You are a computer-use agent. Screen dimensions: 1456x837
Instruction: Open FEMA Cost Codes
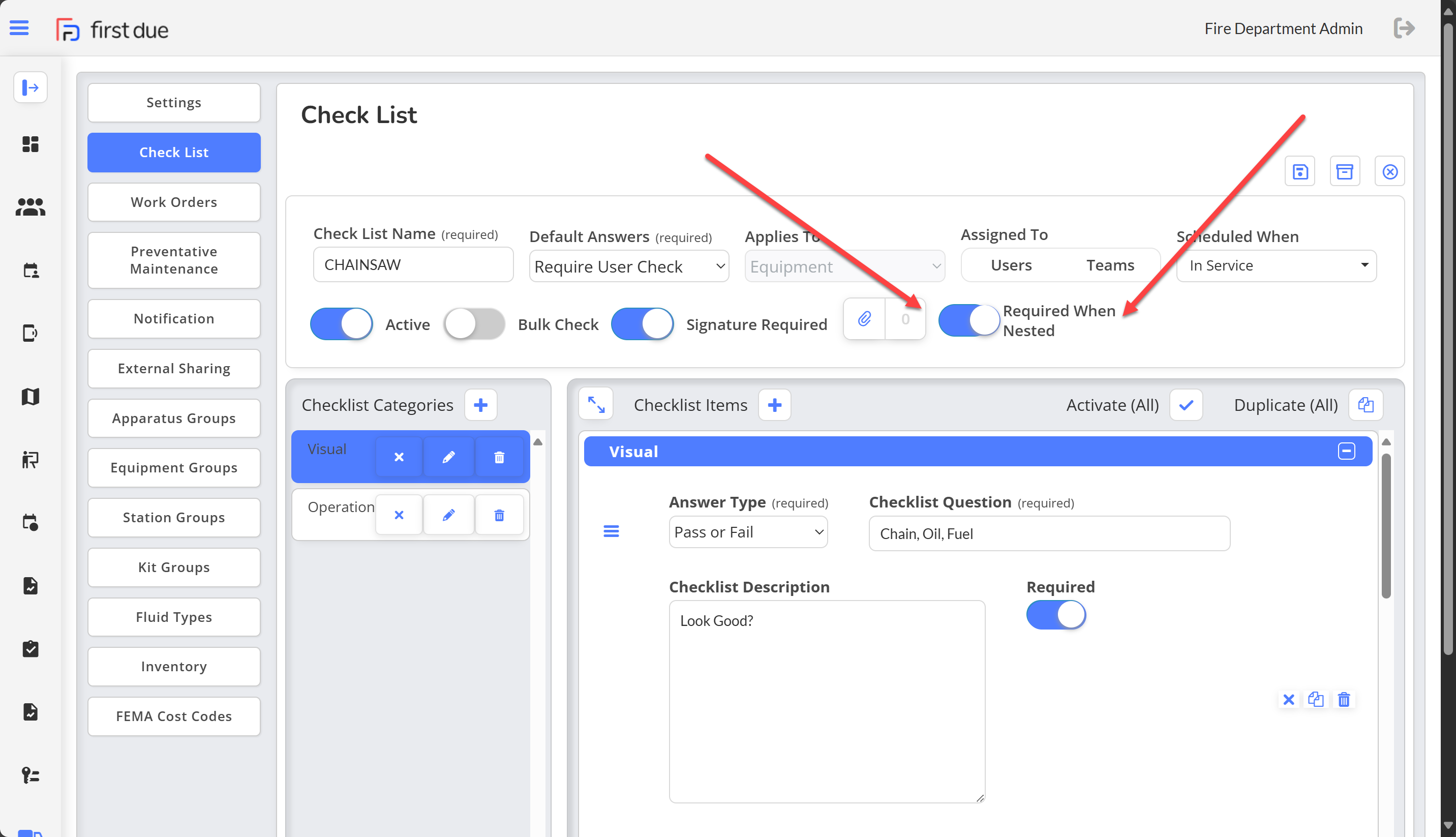point(173,716)
